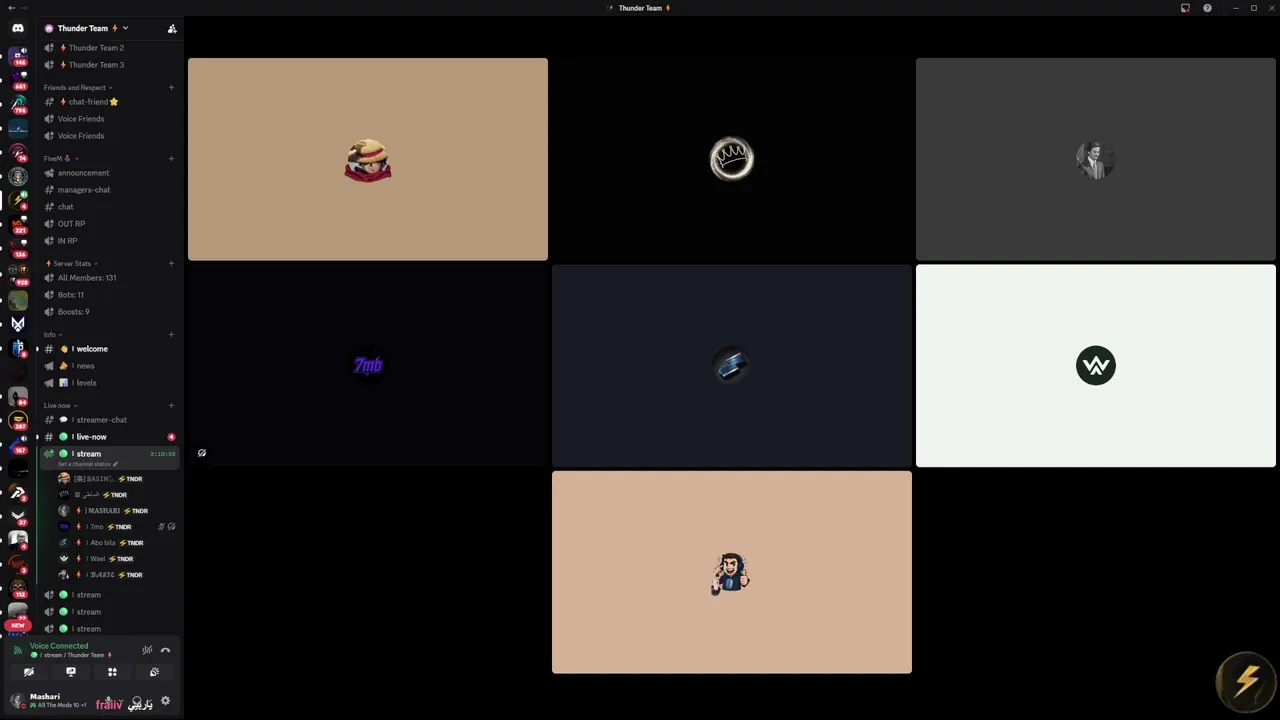This screenshot has height=720, width=1280.
Task: Start an activity from voice panel
Action: click(x=112, y=672)
